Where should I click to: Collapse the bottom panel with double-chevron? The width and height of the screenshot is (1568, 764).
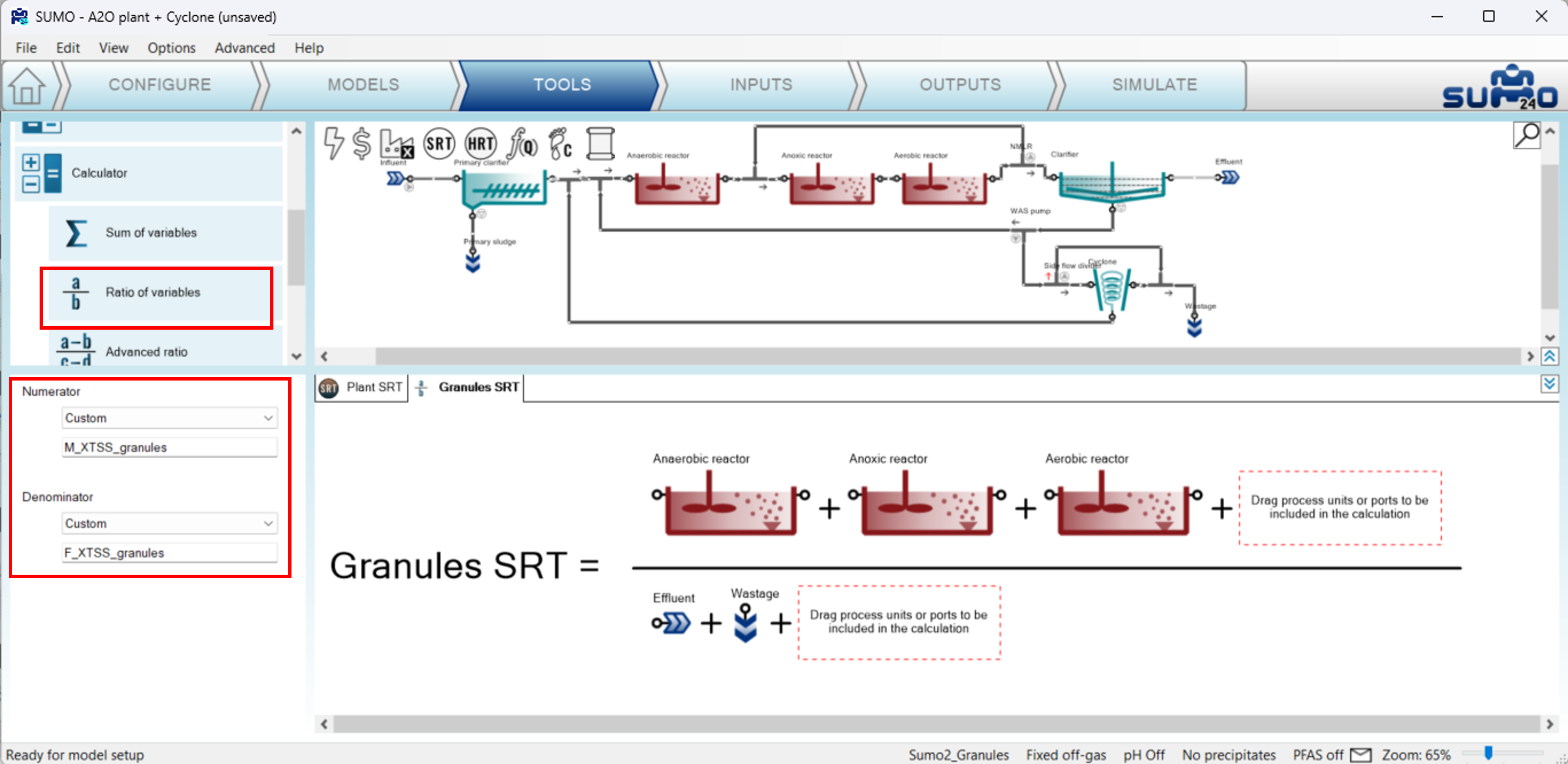(1549, 384)
